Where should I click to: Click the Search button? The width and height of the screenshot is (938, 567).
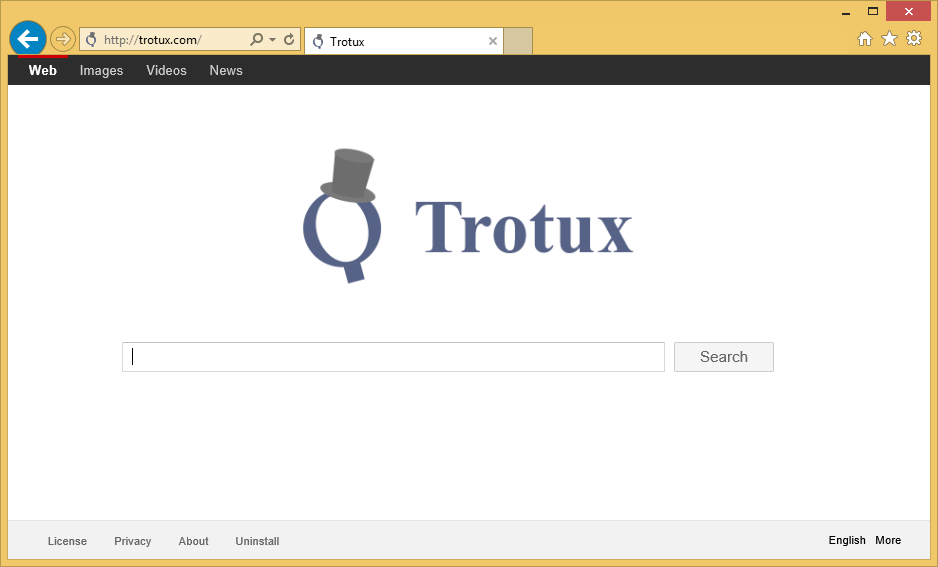click(x=724, y=357)
